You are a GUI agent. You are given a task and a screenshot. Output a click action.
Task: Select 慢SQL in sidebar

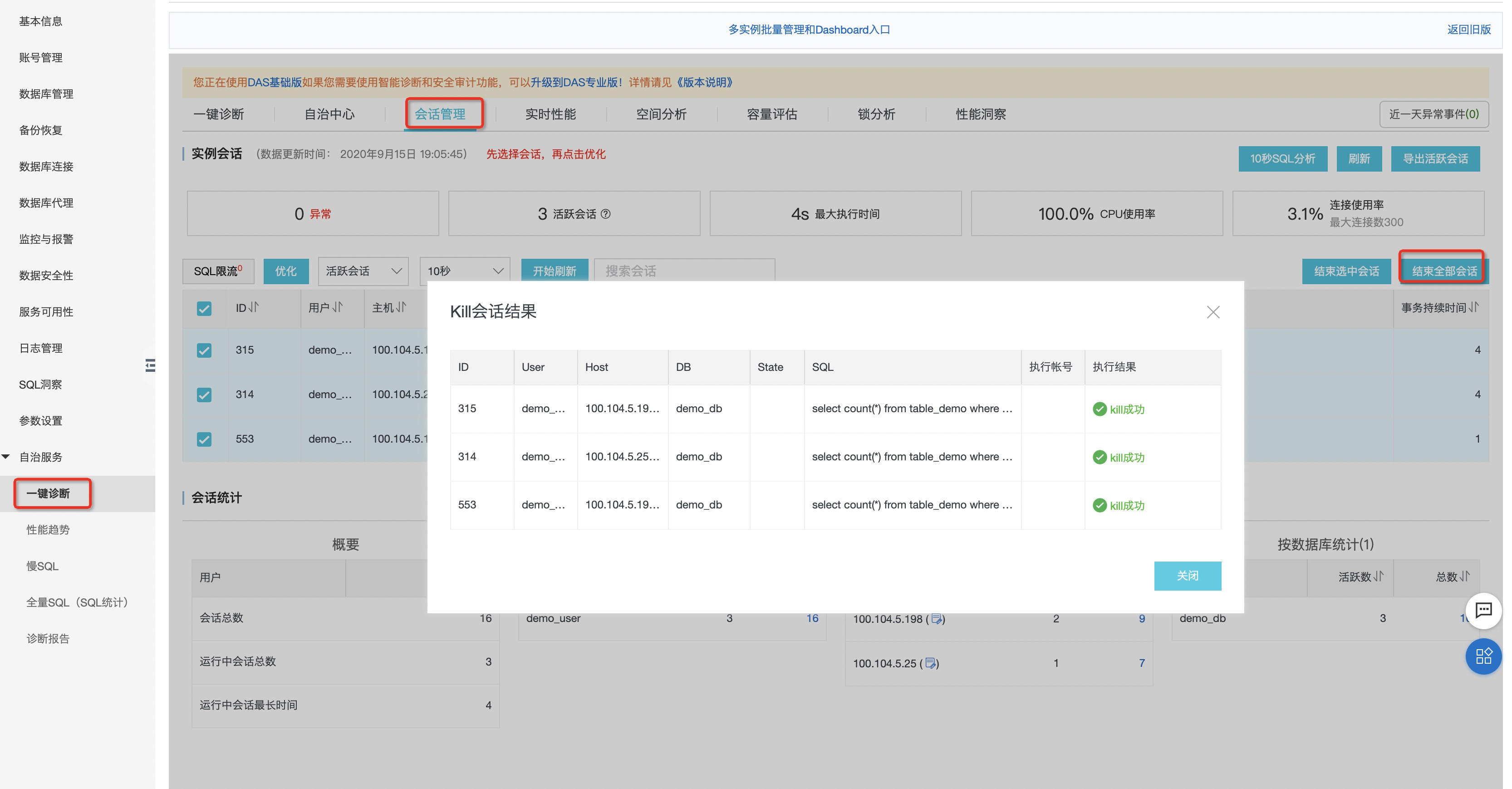point(42,566)
